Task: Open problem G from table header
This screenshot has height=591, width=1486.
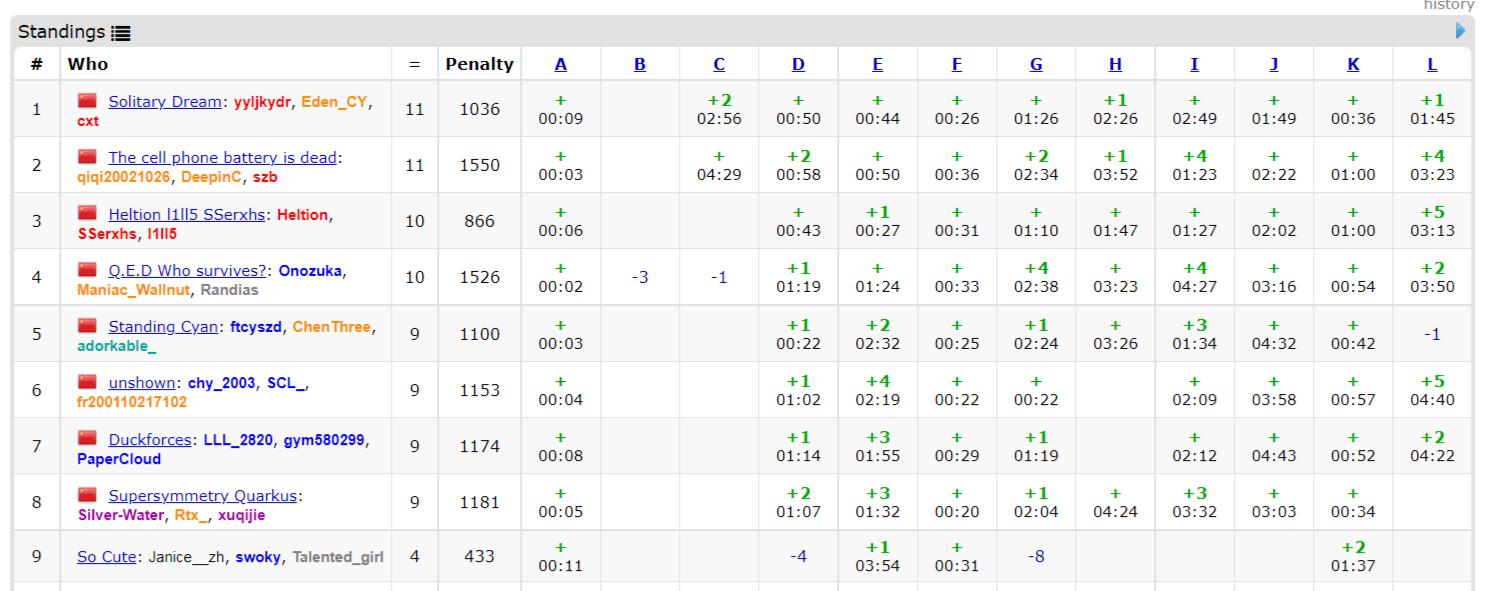Action: 1035,64
